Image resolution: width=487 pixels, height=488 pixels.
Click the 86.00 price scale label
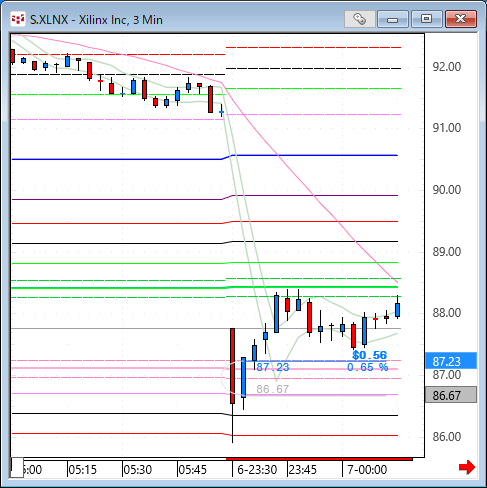click(x=447, y=436)
